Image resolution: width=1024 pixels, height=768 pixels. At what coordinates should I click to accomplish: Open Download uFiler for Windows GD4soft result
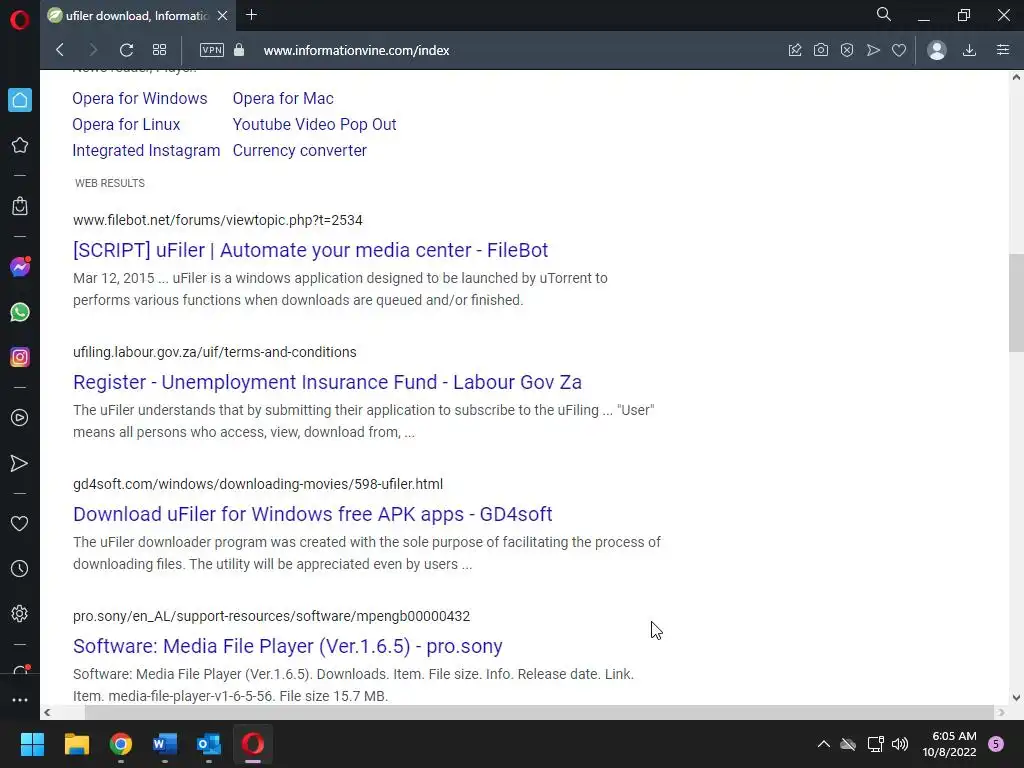point(313,514)
